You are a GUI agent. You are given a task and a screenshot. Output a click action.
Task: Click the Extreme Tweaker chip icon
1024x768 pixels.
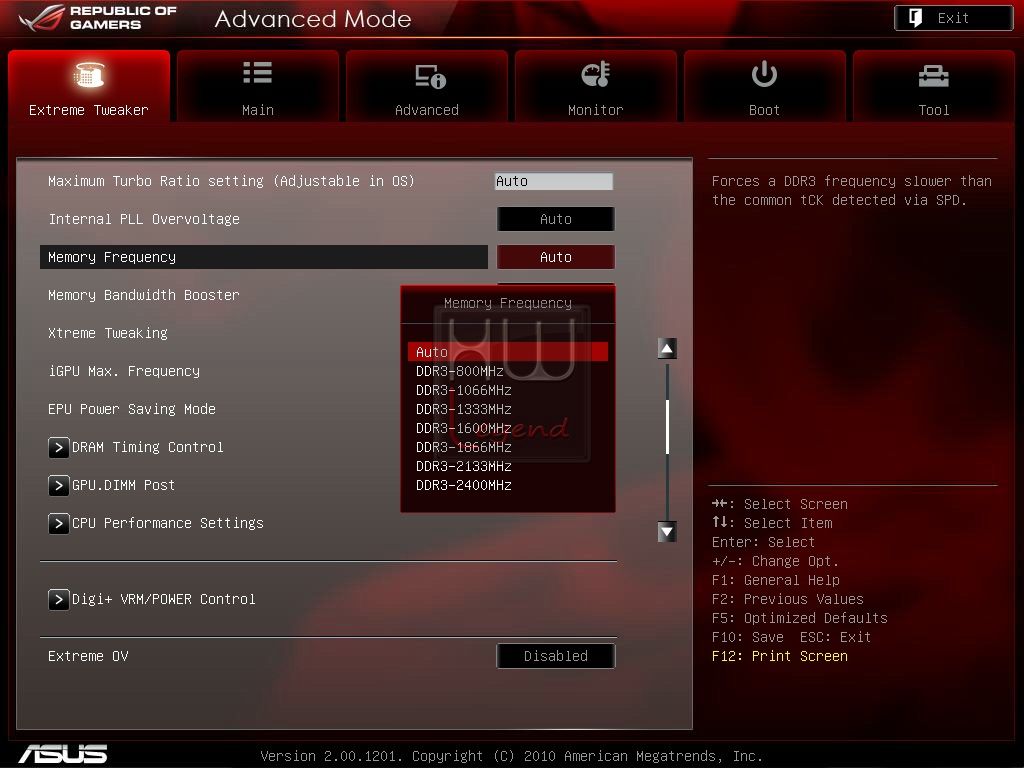(89, 74)
